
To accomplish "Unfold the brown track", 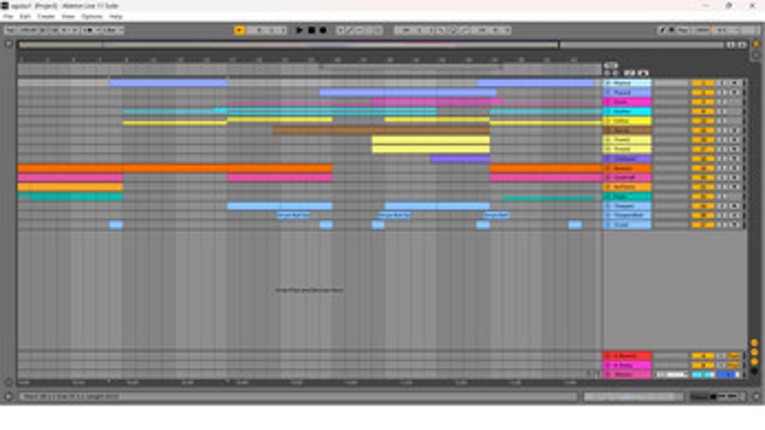I will pyautogui.click(x=608, y=130).
